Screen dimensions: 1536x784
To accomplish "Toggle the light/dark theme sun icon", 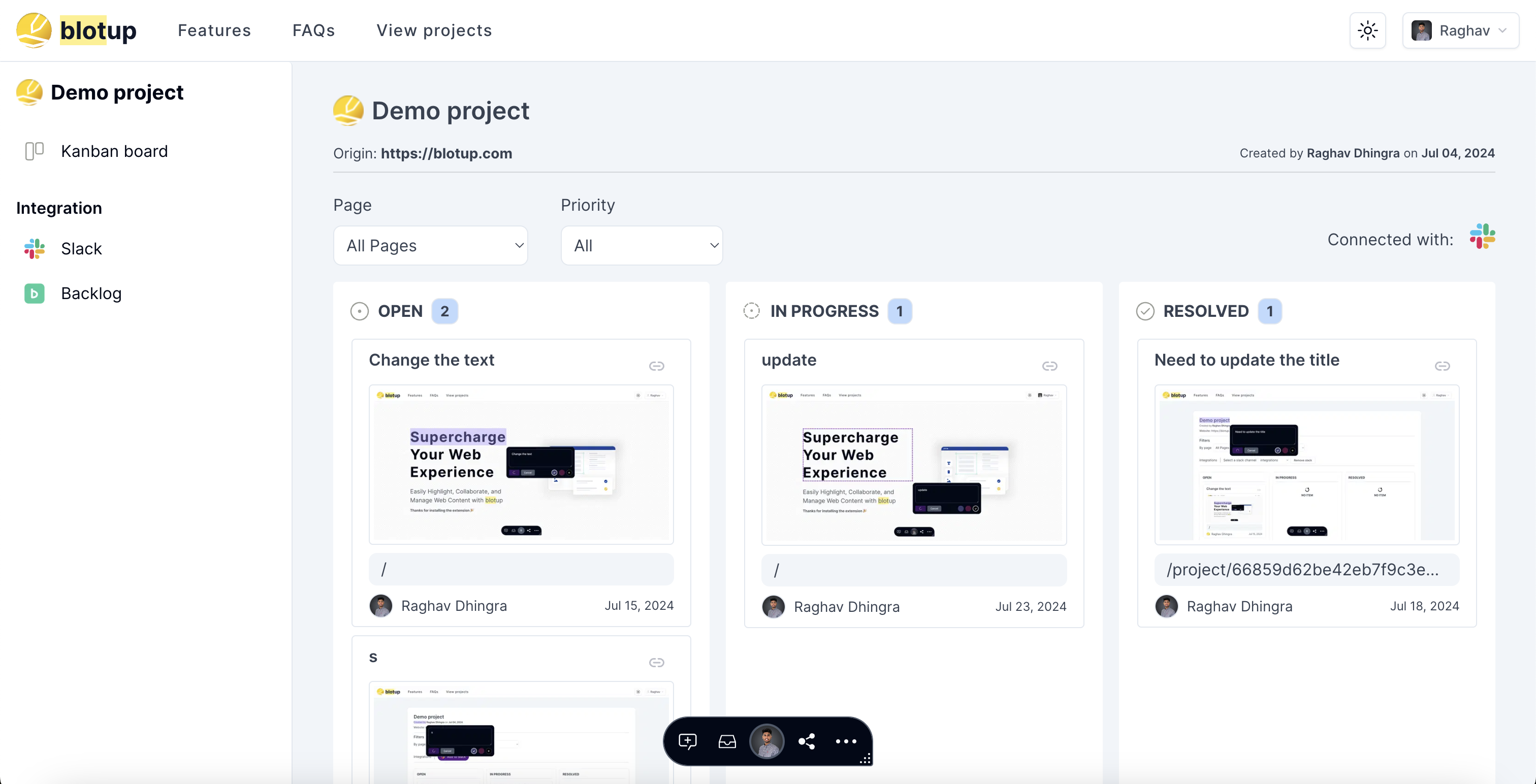I will [1367, 30].
